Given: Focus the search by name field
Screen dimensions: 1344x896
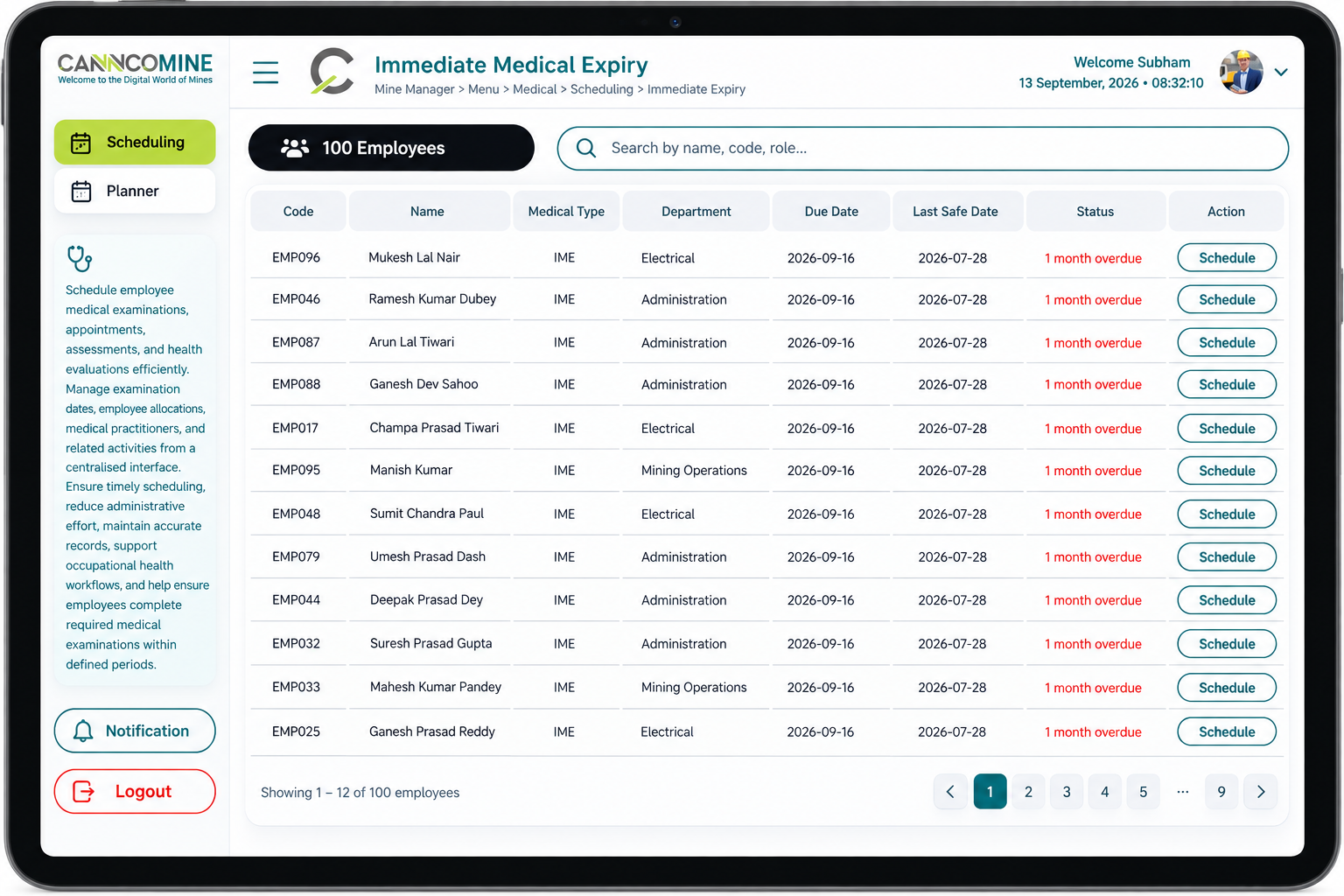Looking at the screenshot, I should pyautogui.click(x=923, y=149).
